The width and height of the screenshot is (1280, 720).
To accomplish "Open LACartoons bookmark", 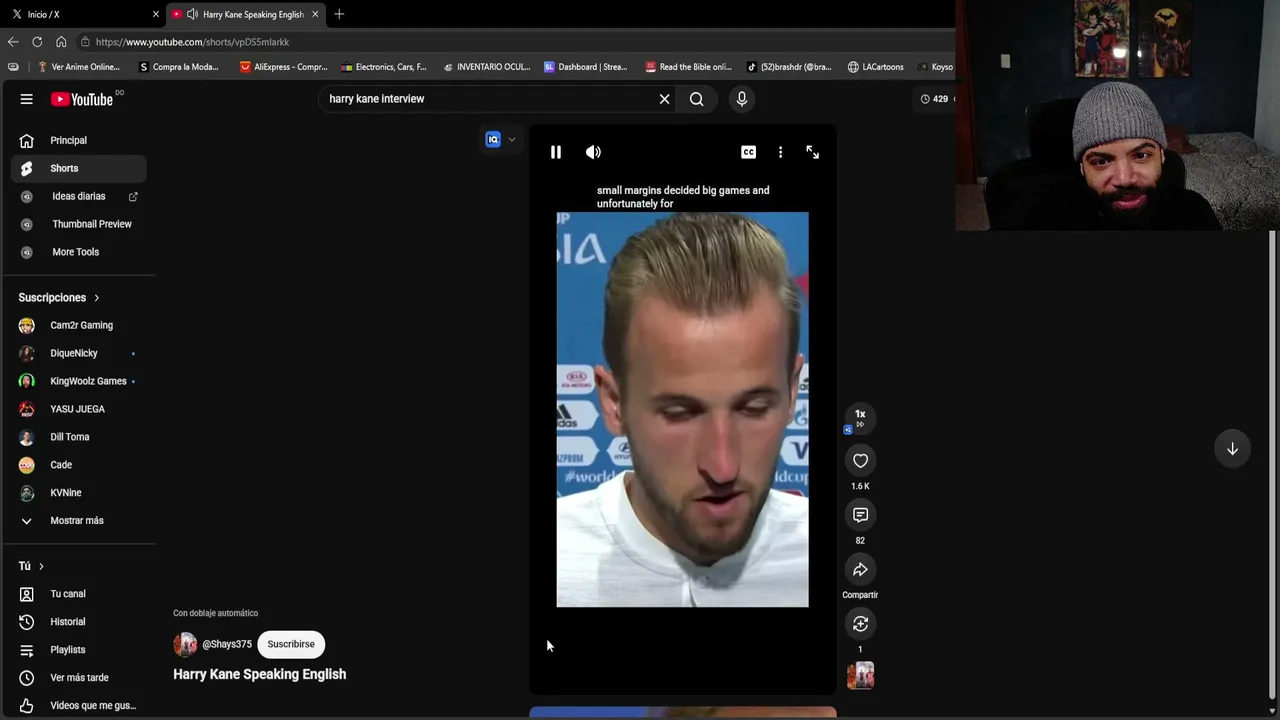I will click(875, 67).
